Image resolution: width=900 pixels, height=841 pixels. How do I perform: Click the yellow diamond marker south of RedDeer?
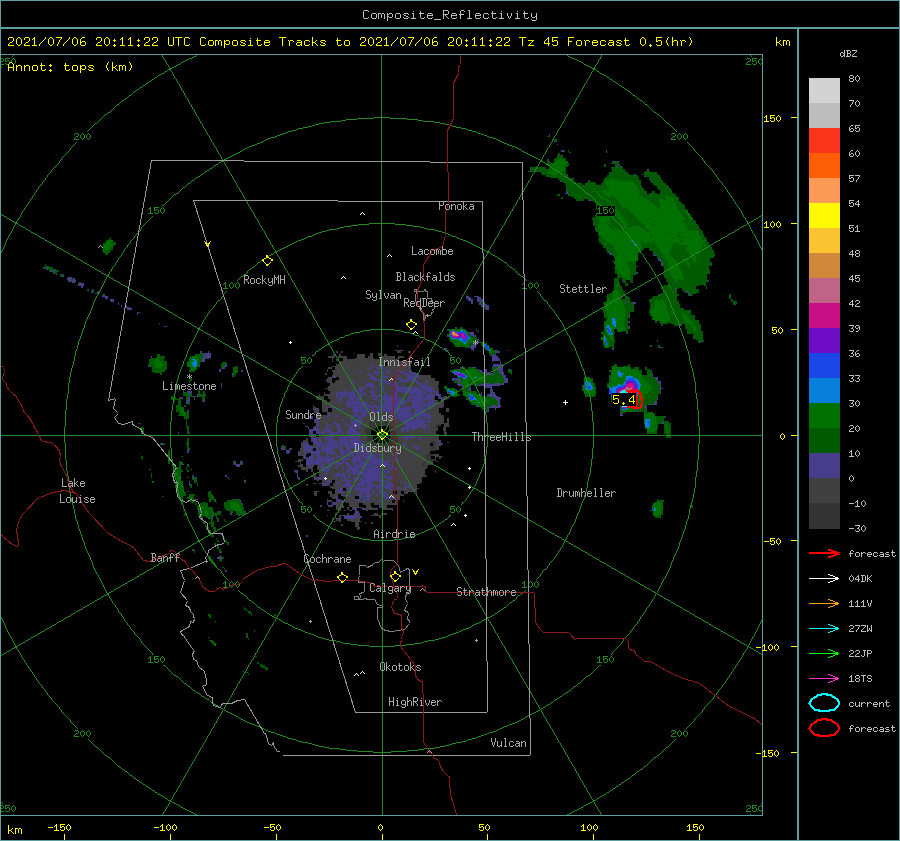click(x=411, y=324)
